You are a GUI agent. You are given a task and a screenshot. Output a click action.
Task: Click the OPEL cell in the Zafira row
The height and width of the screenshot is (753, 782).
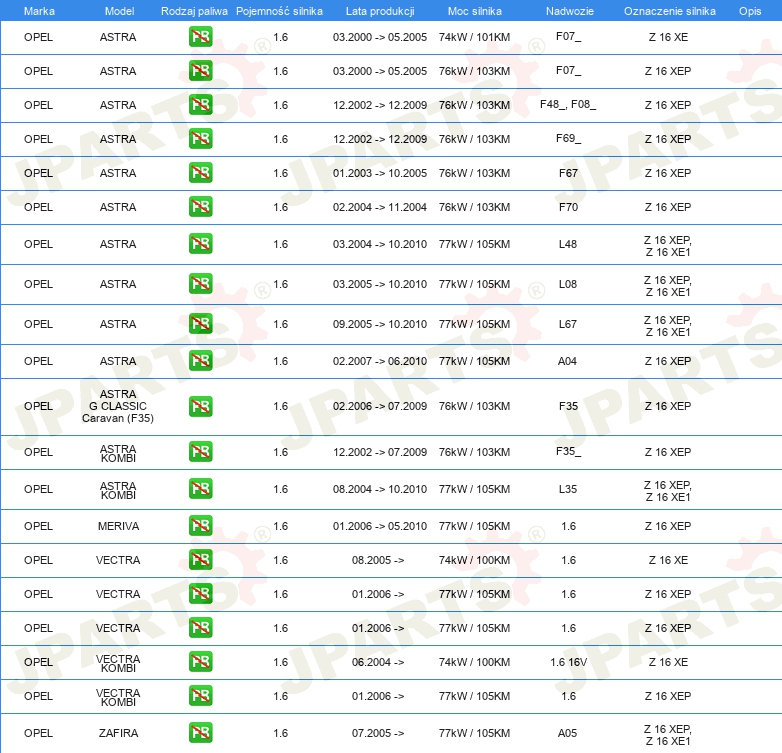click(x=38, y=733)
